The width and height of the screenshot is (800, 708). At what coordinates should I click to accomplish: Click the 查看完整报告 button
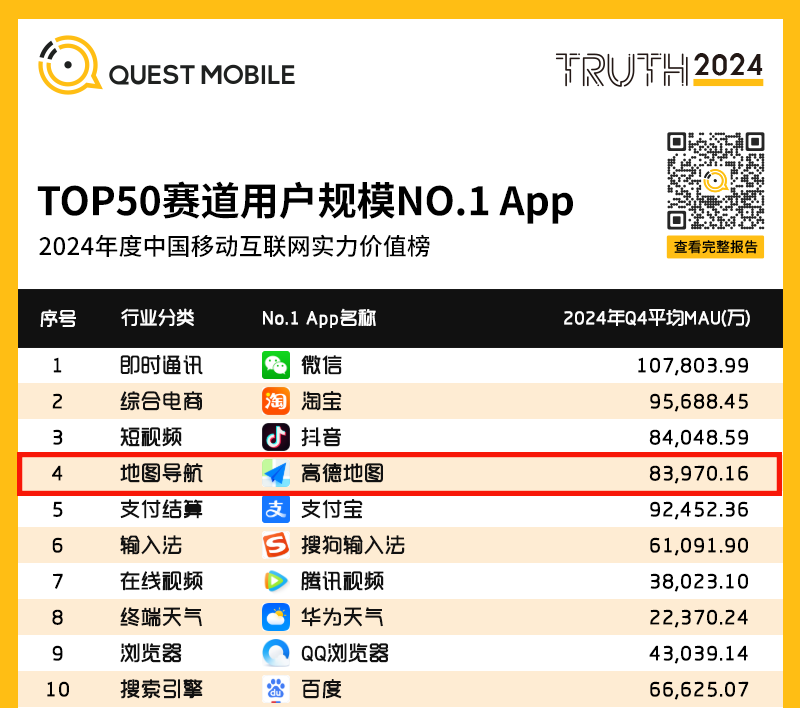[x=715, y=247]
